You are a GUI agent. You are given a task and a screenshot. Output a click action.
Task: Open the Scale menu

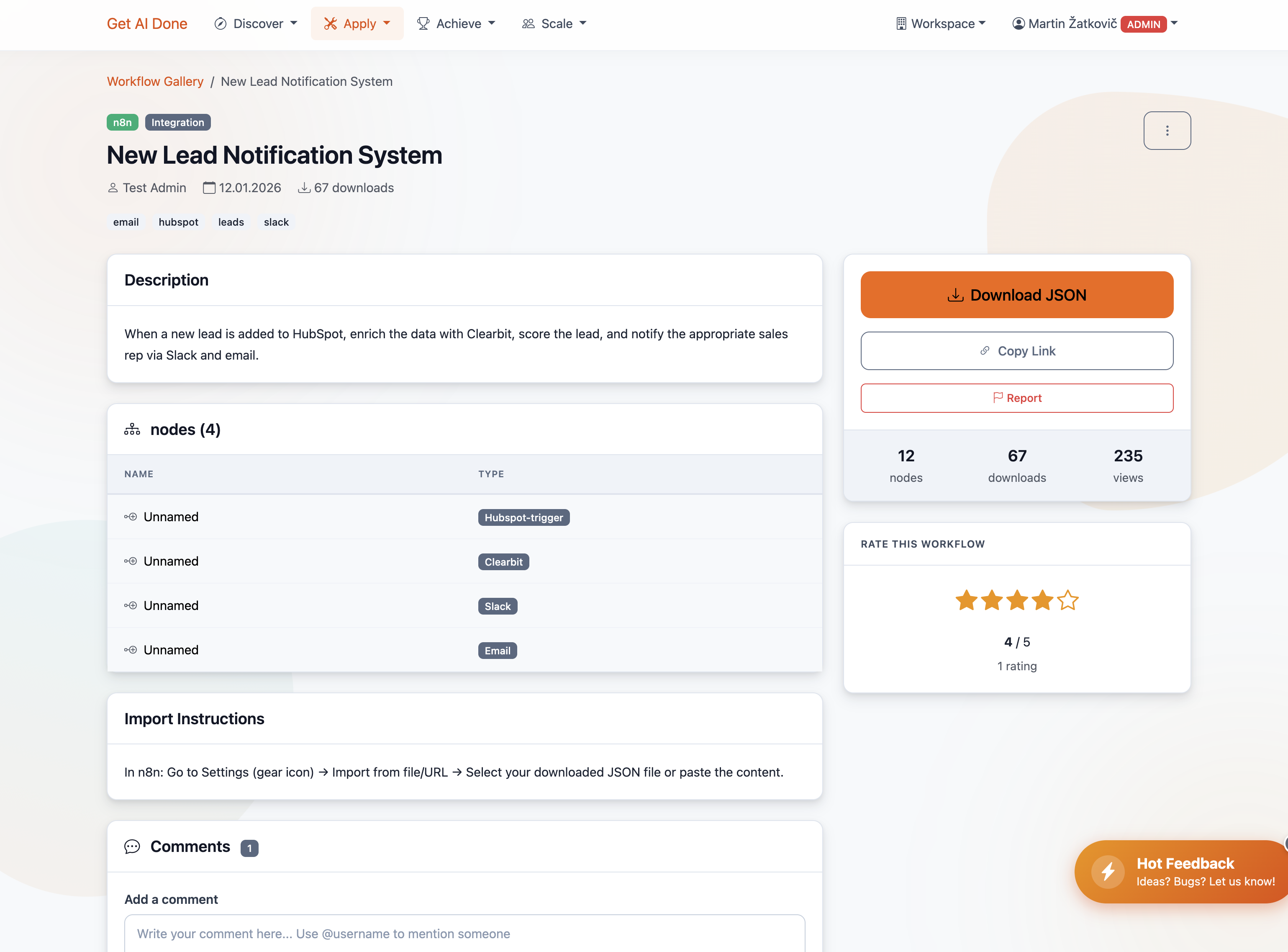(554, 23)
